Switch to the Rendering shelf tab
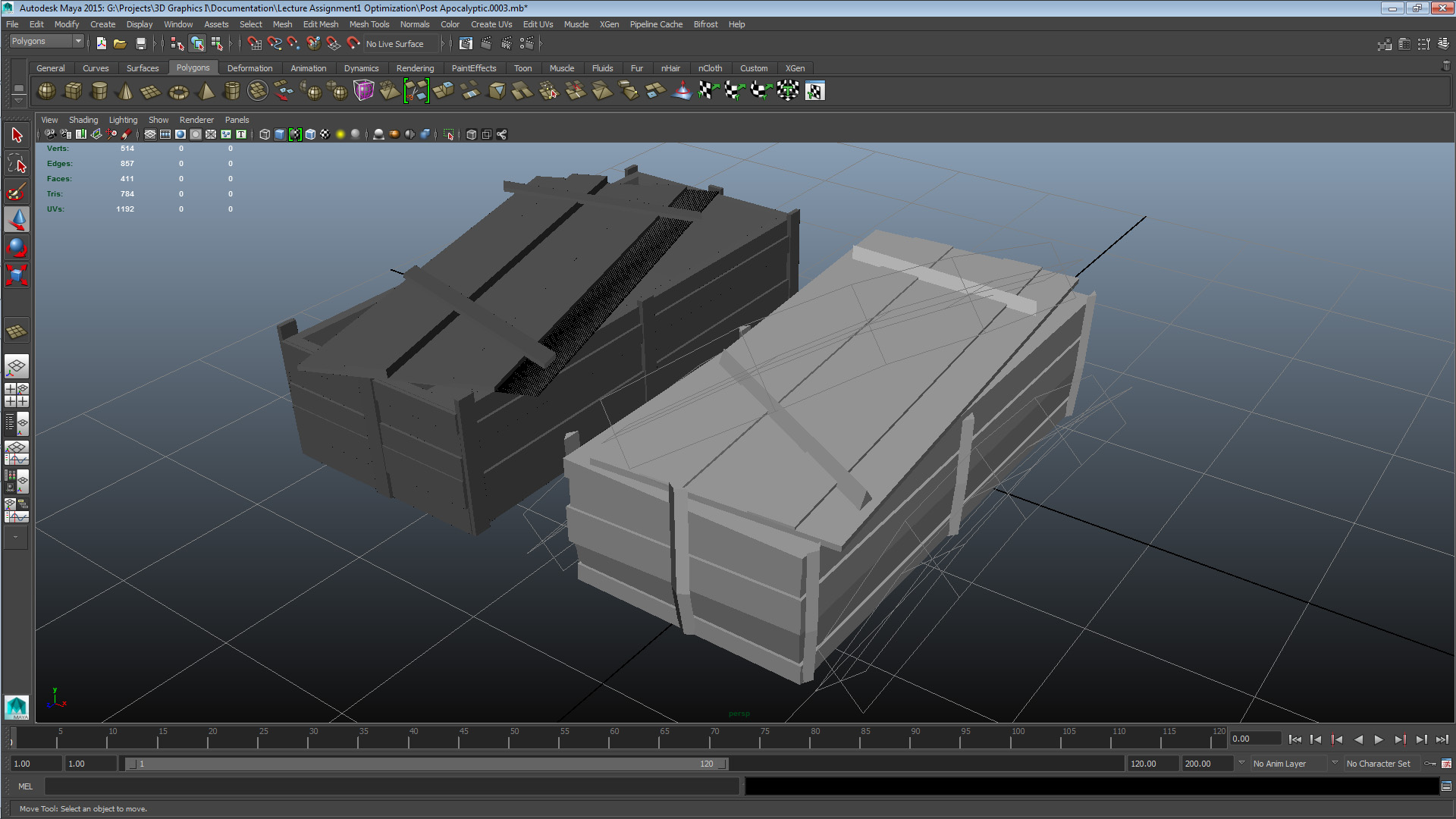 coord(415,68)
